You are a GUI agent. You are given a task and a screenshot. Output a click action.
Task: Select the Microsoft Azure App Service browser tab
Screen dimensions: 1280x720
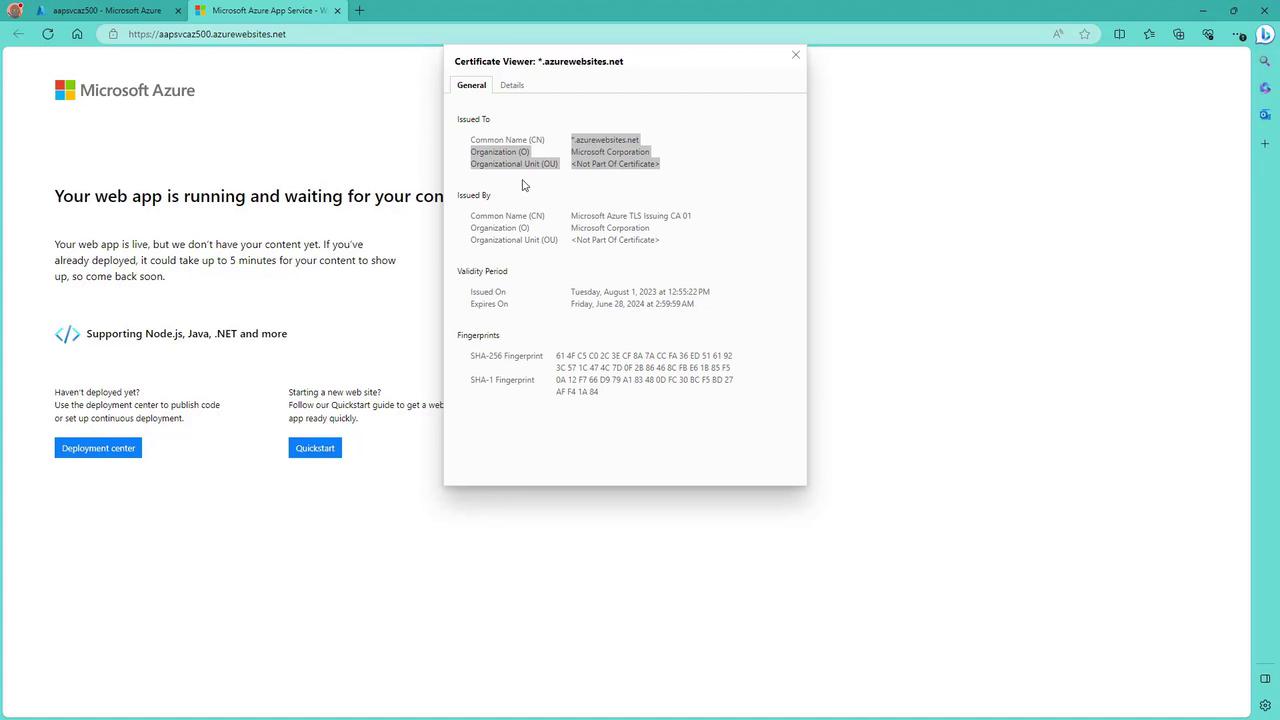coord(268,11)
